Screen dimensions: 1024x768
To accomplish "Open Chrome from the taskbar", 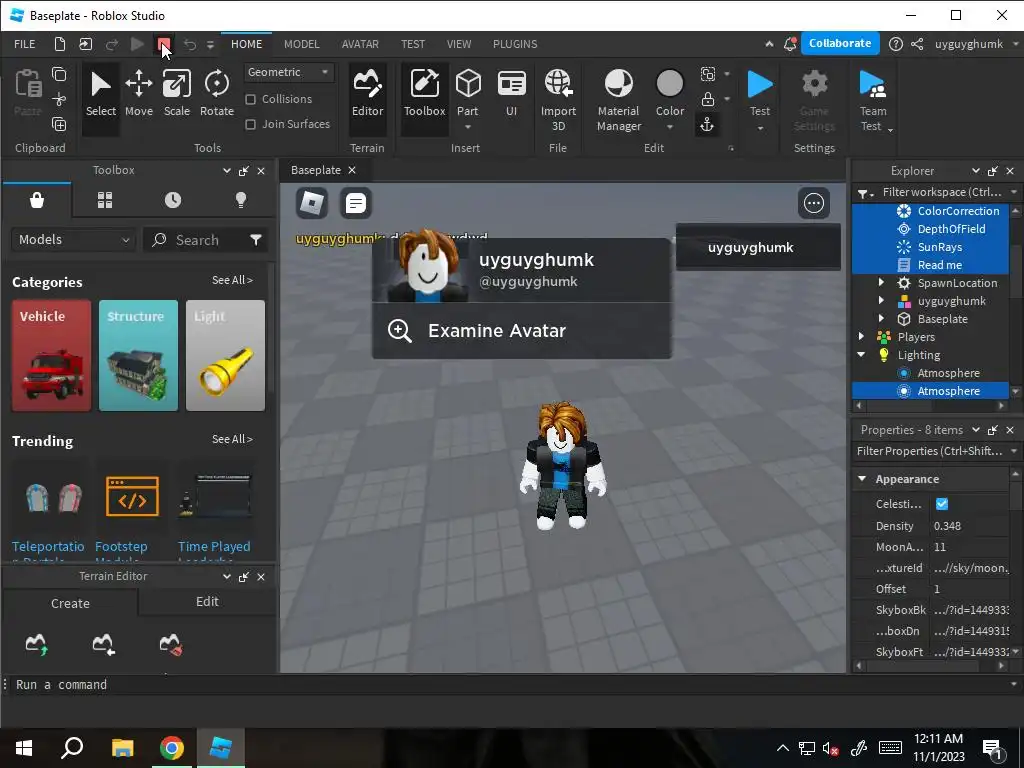I will [x=172, y=748].
